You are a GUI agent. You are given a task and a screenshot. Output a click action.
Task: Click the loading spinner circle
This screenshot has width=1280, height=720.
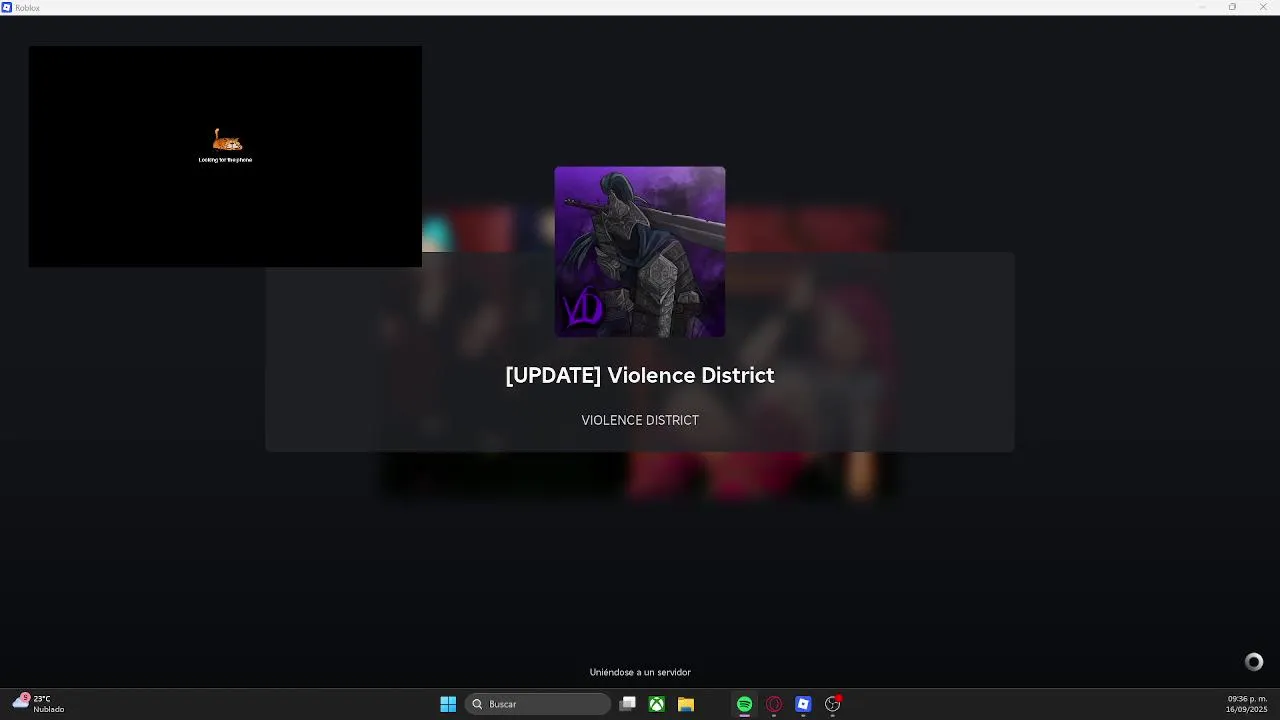(1254, 662)
